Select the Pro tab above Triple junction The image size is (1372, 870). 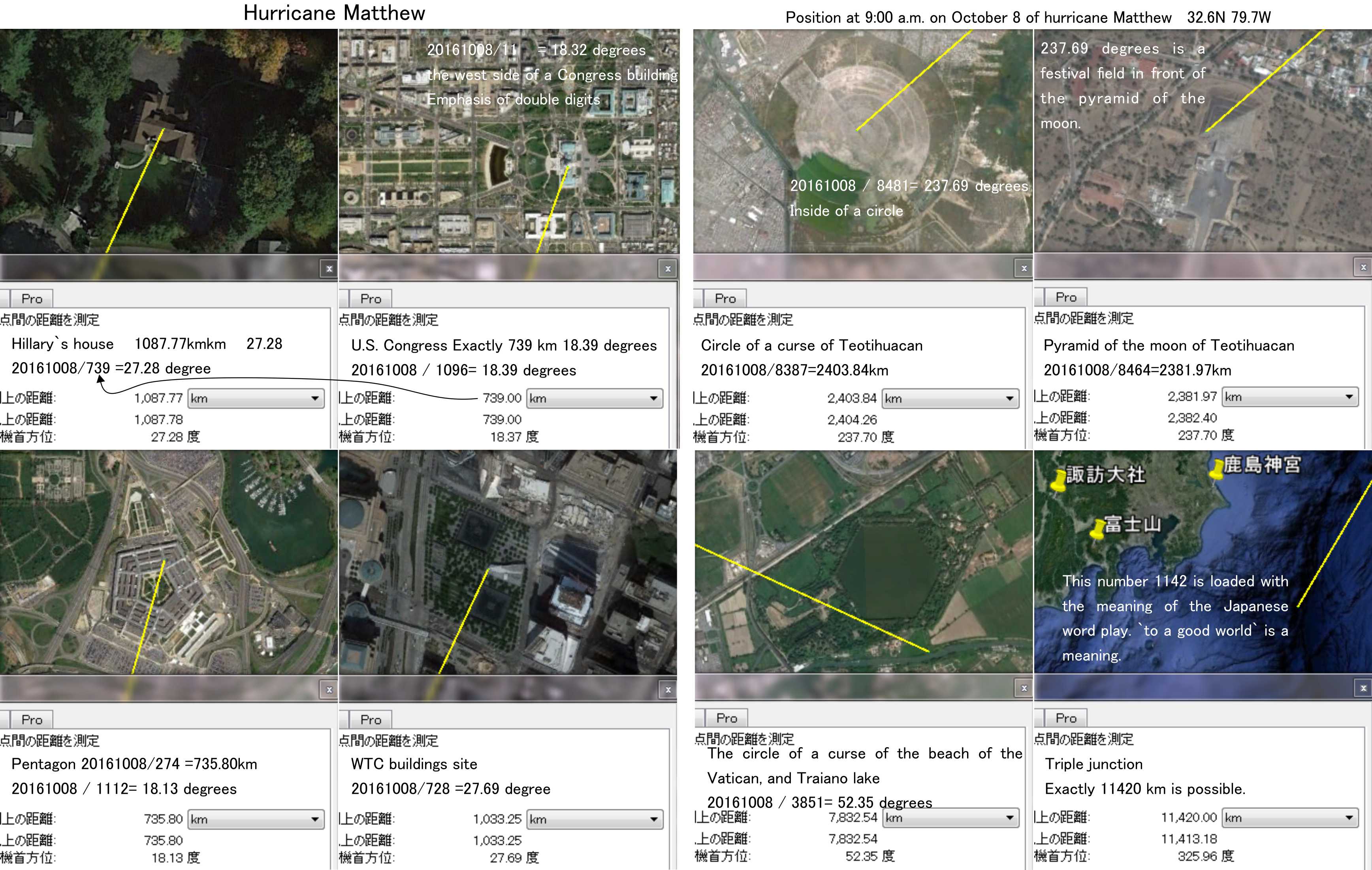[x=1066, y=718]
